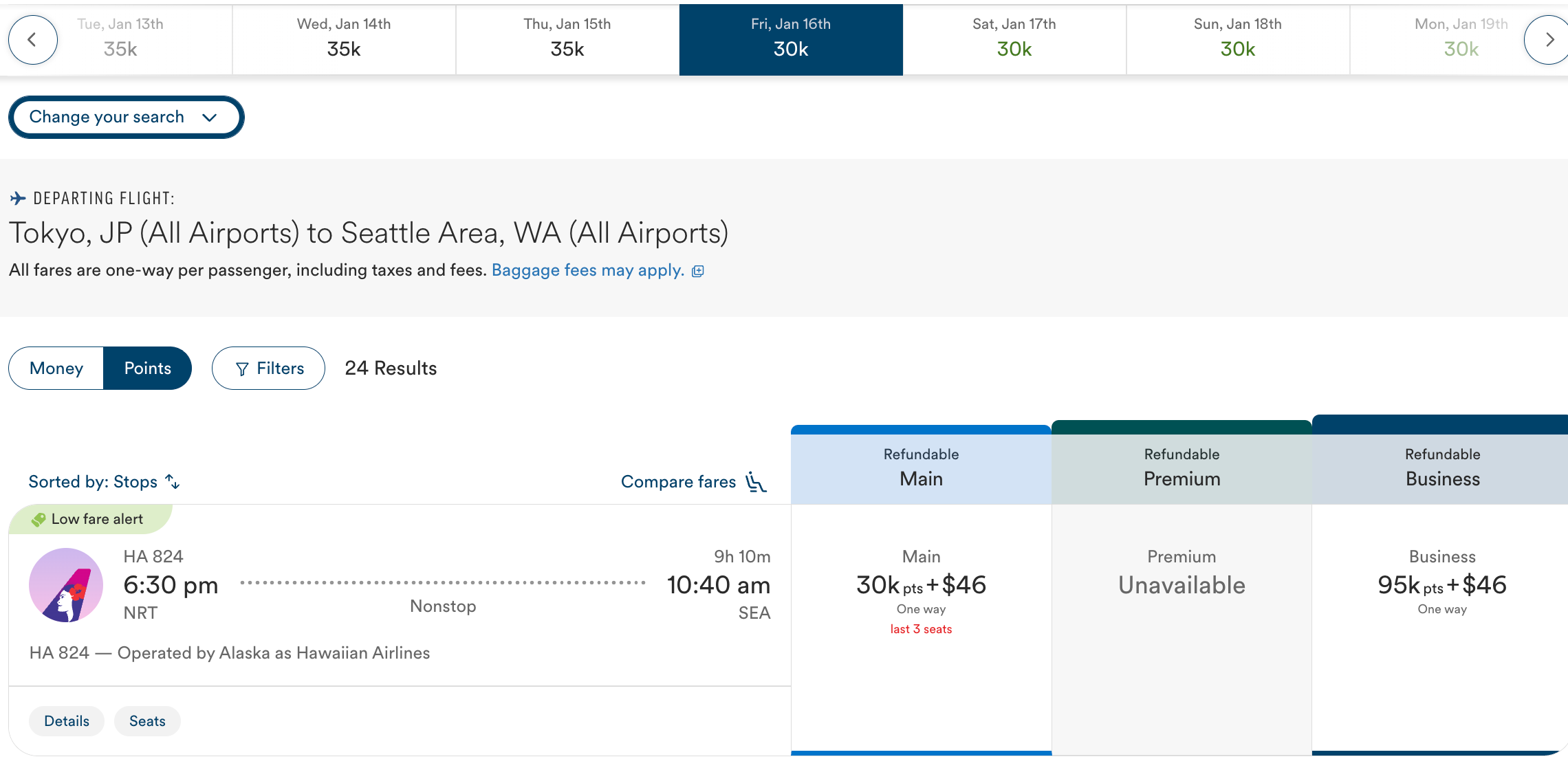Click the Hawaiian Airlines logo for HA 824
The height and width of the screenshot is (770, 1568).
[66, 585]
